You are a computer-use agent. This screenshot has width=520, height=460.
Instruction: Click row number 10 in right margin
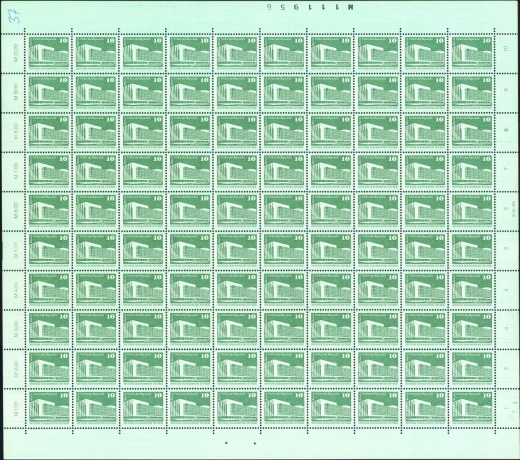pyautogui.click(x=507, y=49)
